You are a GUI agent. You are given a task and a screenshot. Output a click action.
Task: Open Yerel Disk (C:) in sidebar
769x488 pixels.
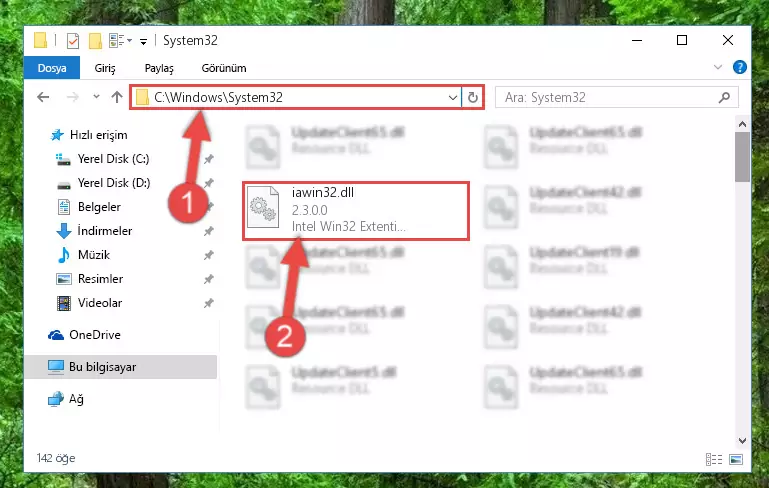[x=113, y=159]
